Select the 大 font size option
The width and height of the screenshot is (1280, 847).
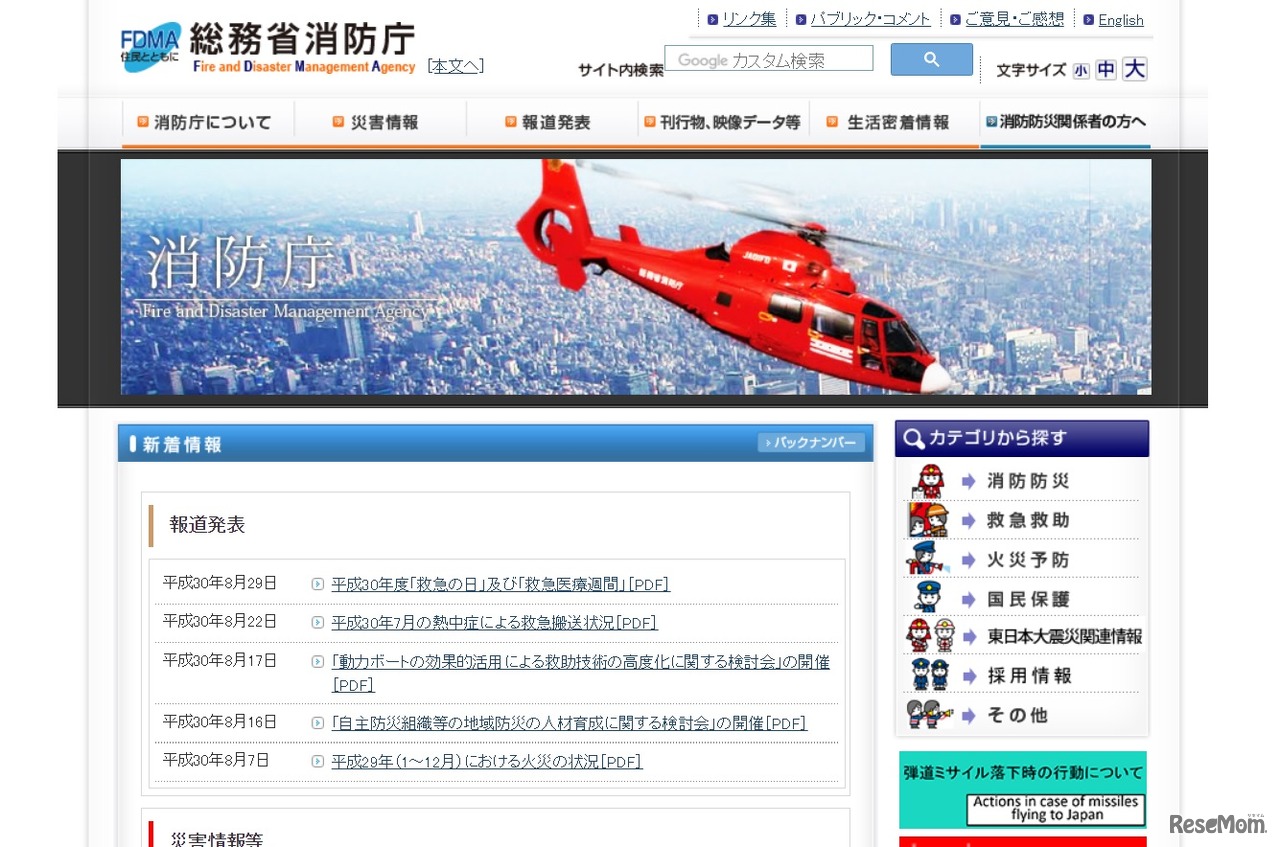pos(1136,70)
